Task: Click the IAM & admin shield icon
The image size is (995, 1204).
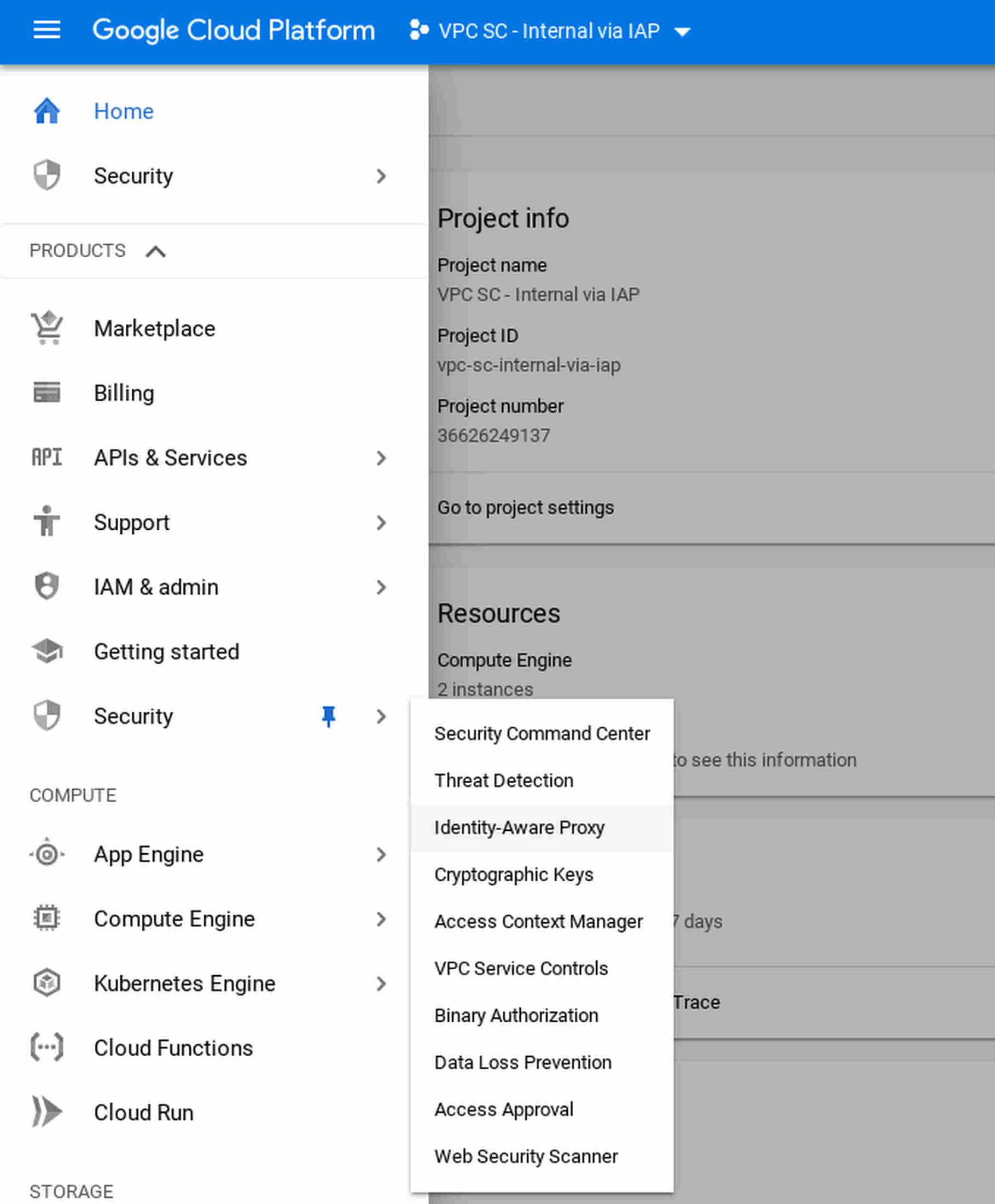Action: [47, 586]
